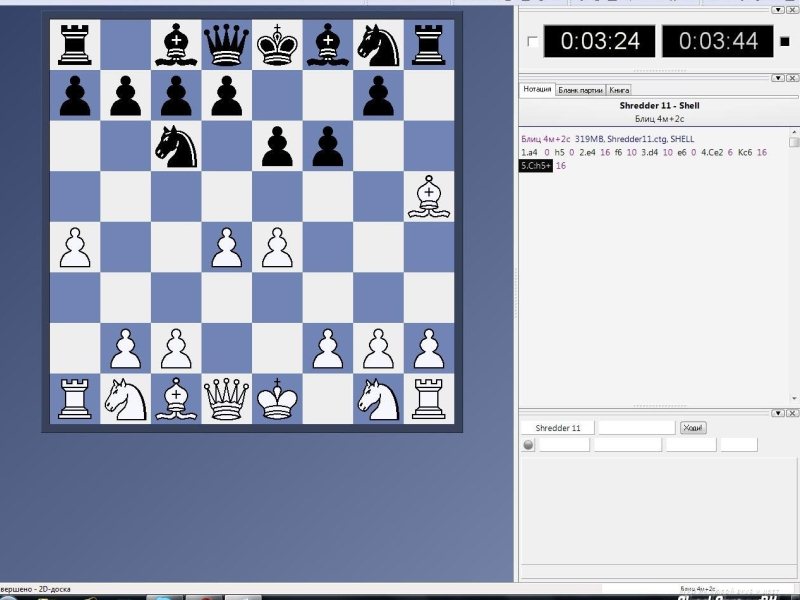The width and height of the screenshot is (800, 600).
Task: Pick the black knight on c6
Action: click(x=175, y=146)
